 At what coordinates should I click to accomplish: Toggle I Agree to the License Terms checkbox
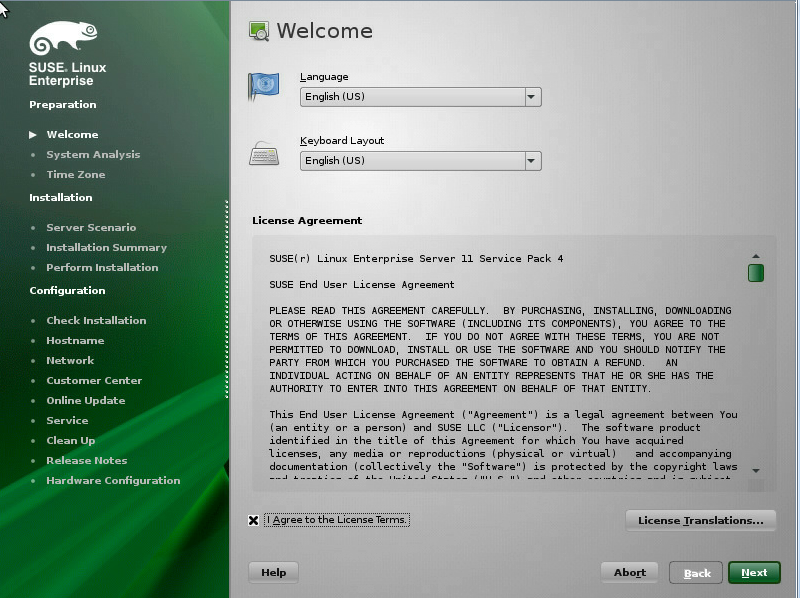click(x=254, y=520)
